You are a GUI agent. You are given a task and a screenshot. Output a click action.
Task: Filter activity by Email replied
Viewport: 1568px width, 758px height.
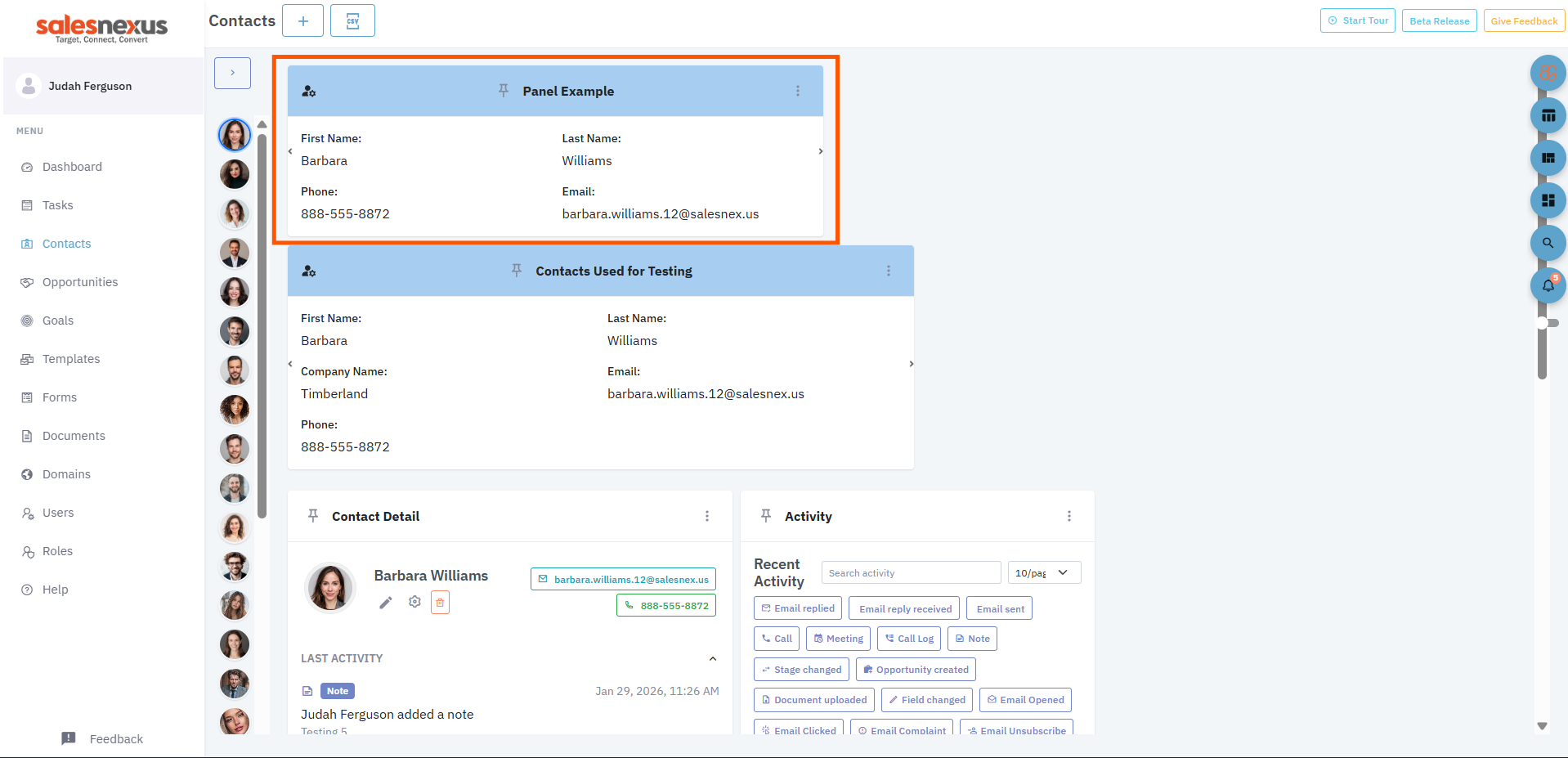(798, 608)
